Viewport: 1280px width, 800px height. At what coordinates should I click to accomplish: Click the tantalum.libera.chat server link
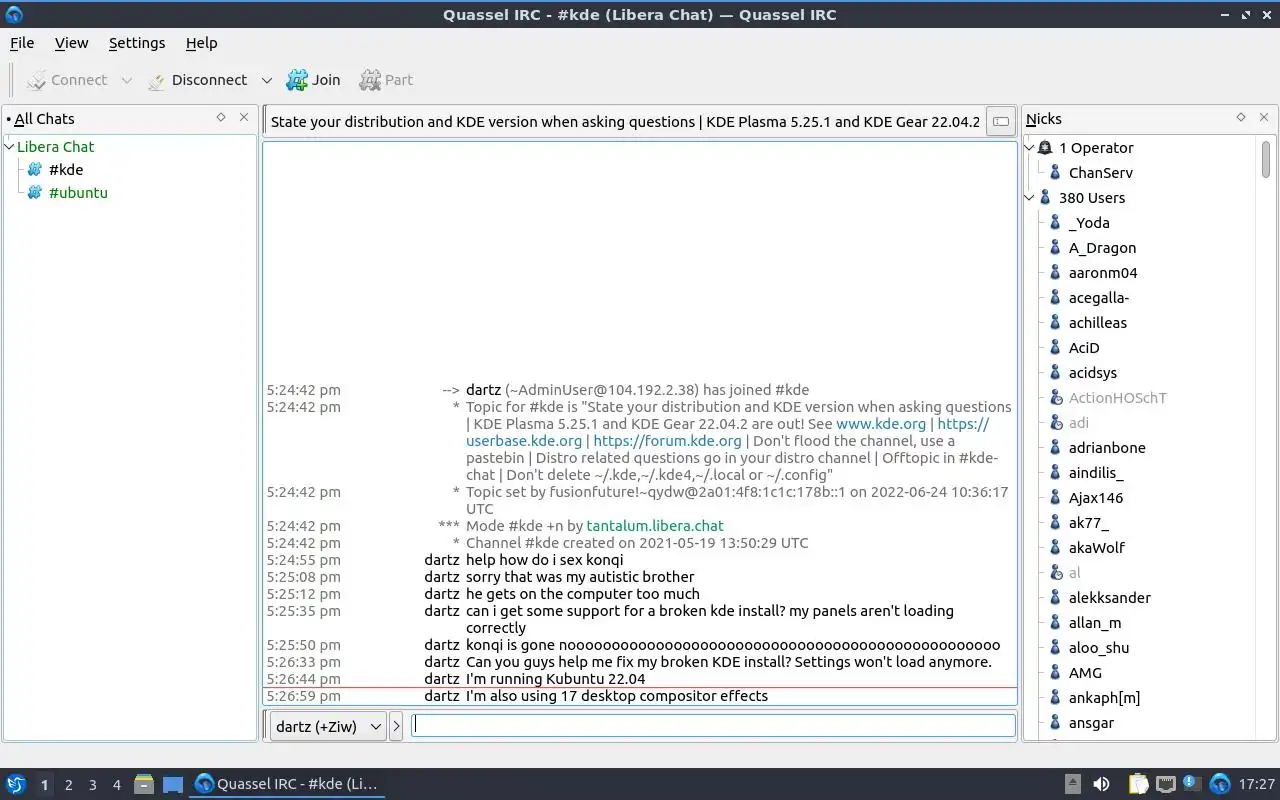click(655, 525)
